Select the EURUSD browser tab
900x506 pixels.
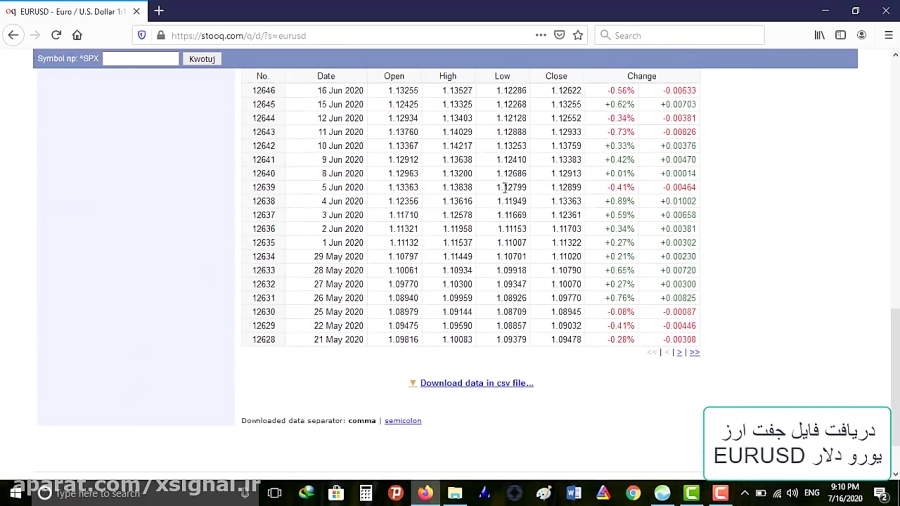pyautogui.click(x=73, y=11)
